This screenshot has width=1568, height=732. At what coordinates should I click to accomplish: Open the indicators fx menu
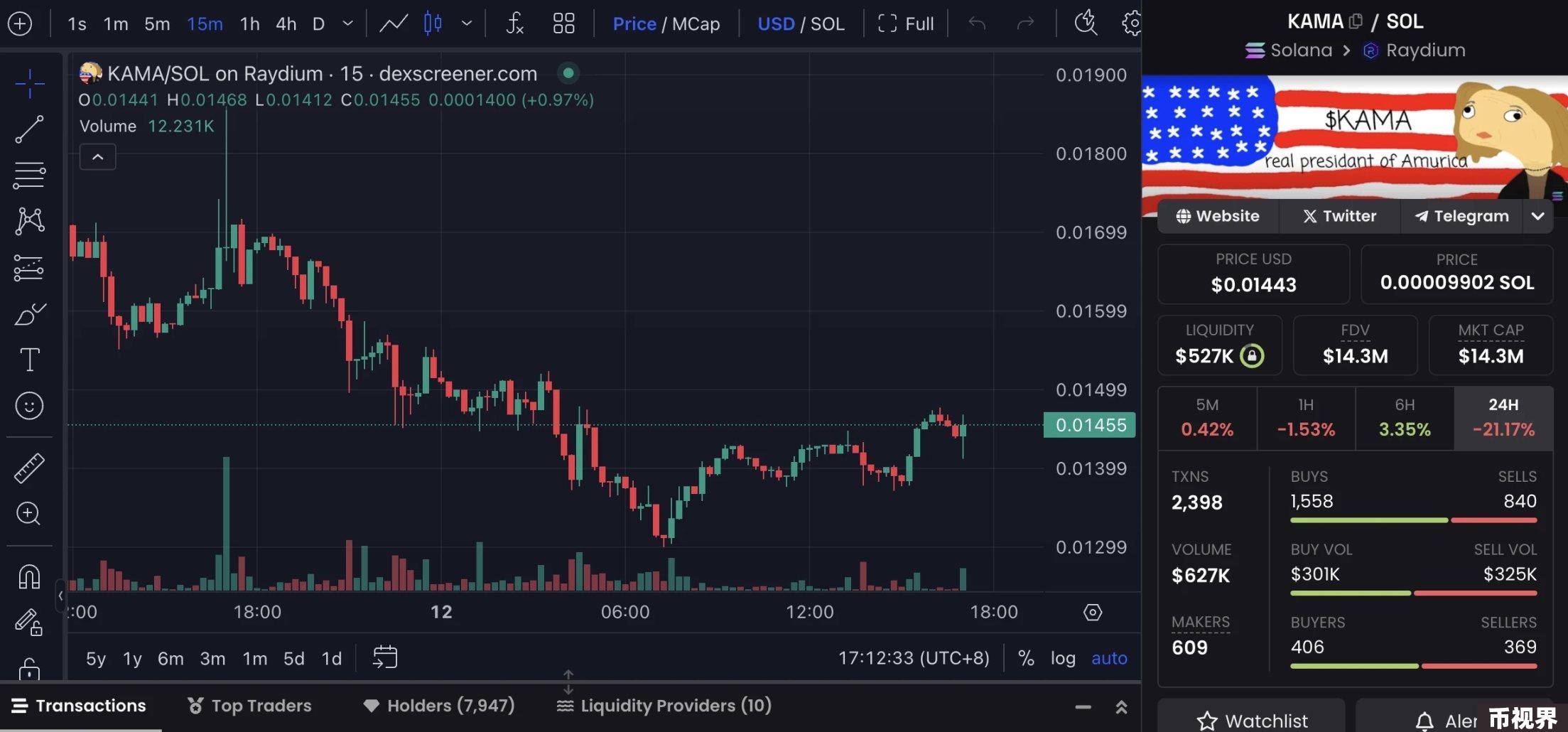(x=514, y=23)
